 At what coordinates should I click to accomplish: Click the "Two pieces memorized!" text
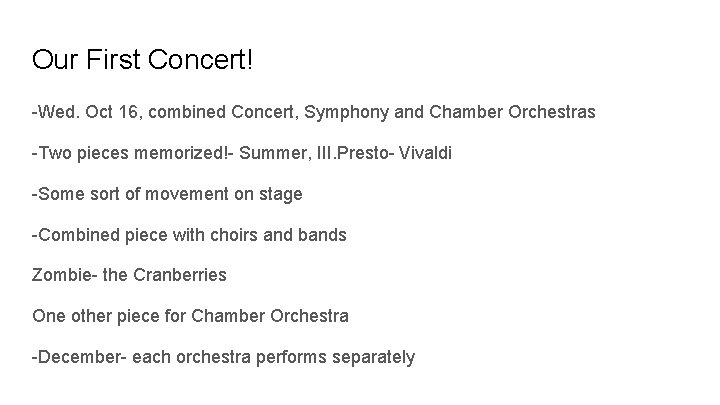121,153
